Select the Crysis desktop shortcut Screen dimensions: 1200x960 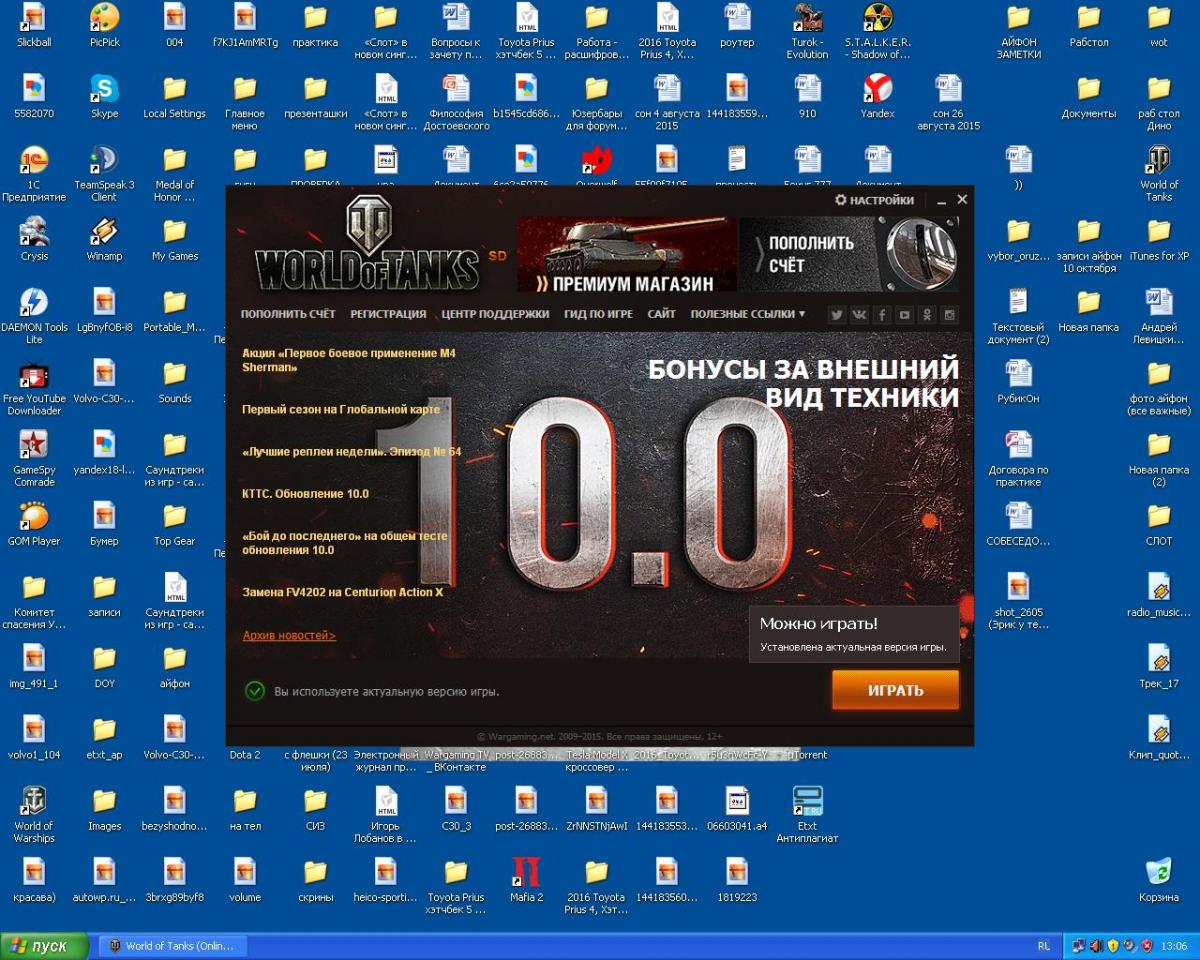(34, 238)
